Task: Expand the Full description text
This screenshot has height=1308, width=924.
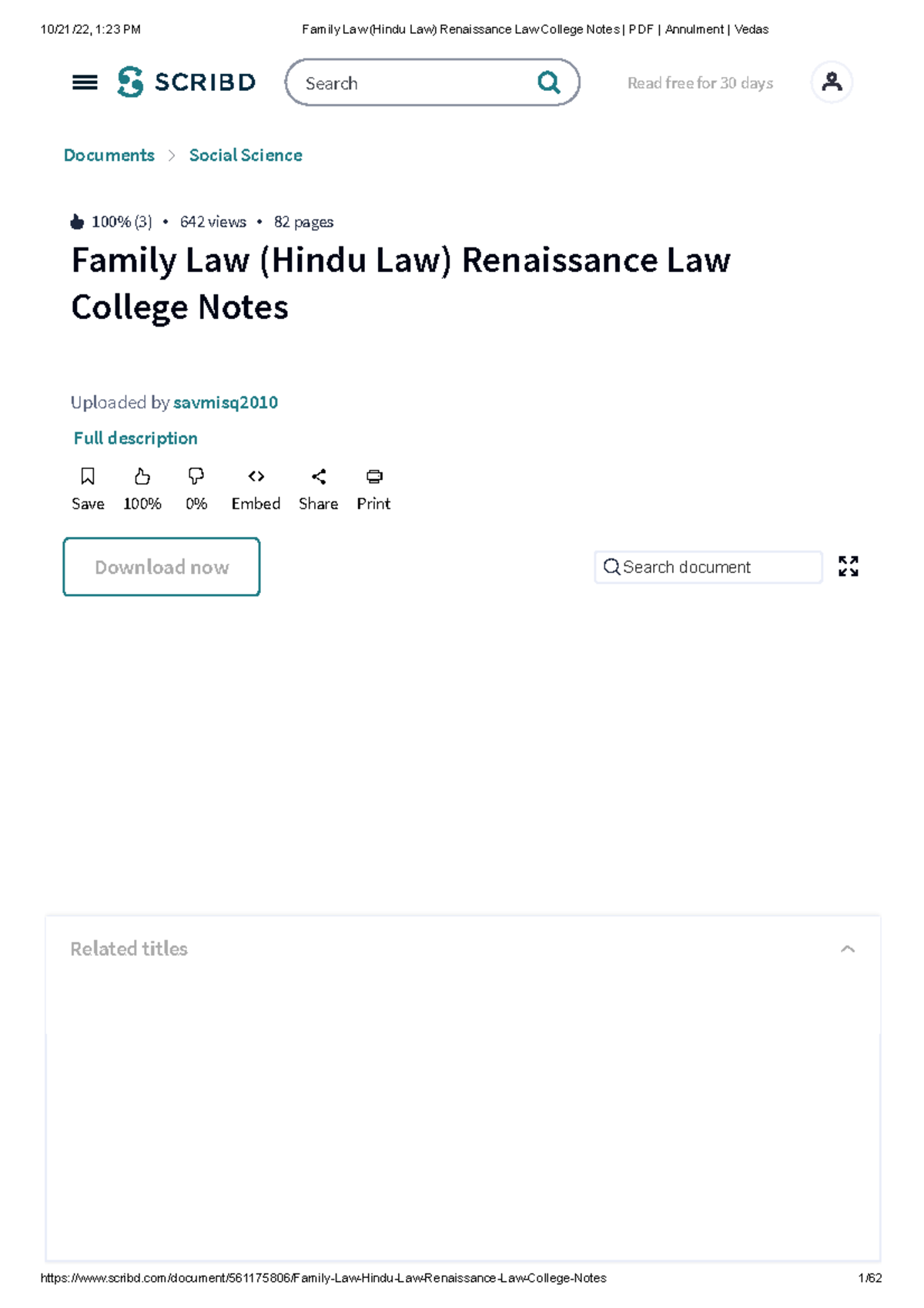Action: click(x=136, y=438)
